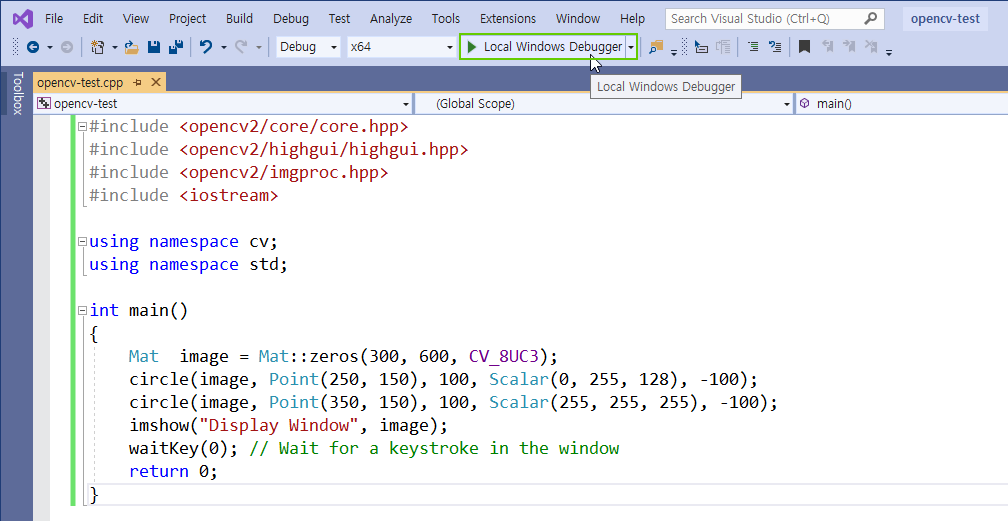The width and height of the screenshot is (1008, 521).
Task: Open the Extensions menu
Action: 508,19
